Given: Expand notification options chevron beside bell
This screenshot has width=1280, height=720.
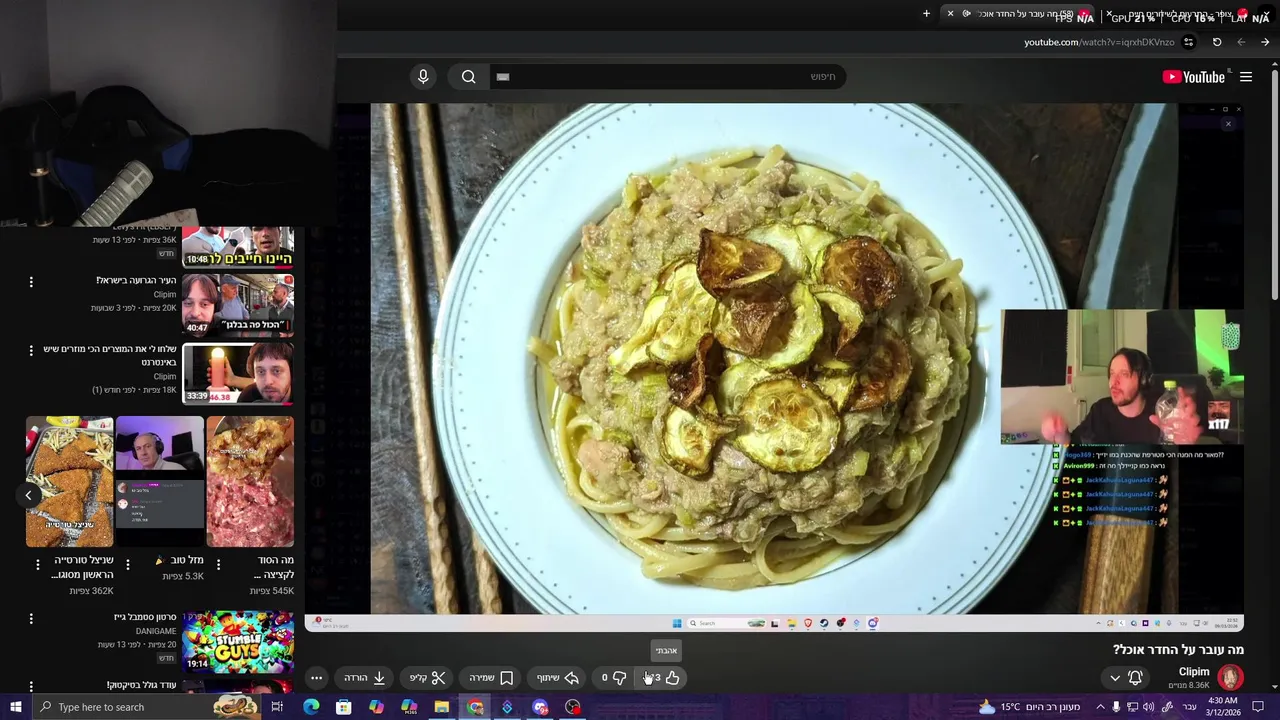Looking at the screenshot, I should tap(1115, 678).
